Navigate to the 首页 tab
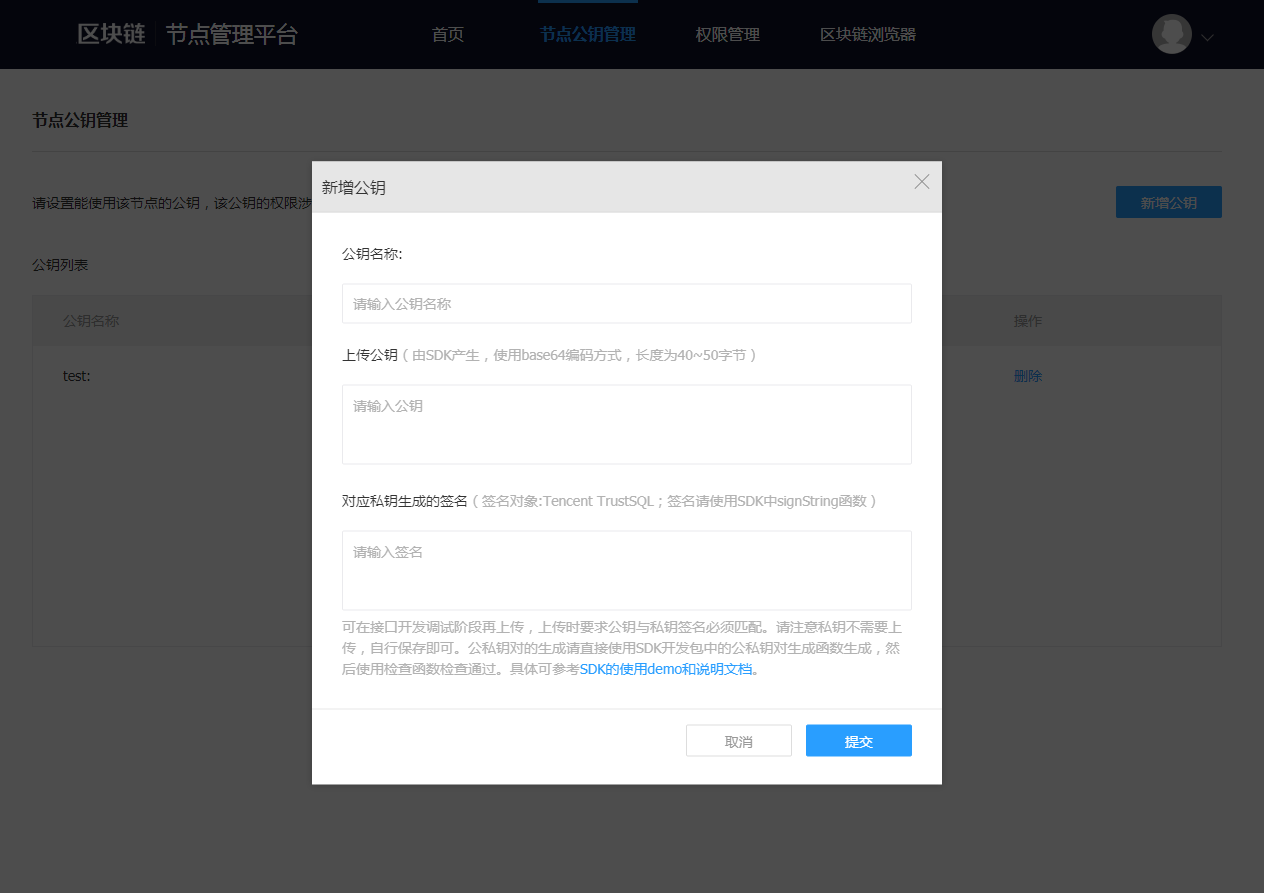The image size is (1264, 893). click(x=447, y=33)
